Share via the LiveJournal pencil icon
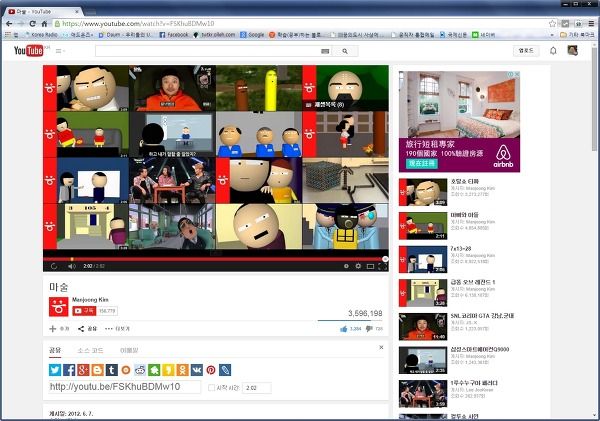The image size is (600, 421). tap(225, 370)
